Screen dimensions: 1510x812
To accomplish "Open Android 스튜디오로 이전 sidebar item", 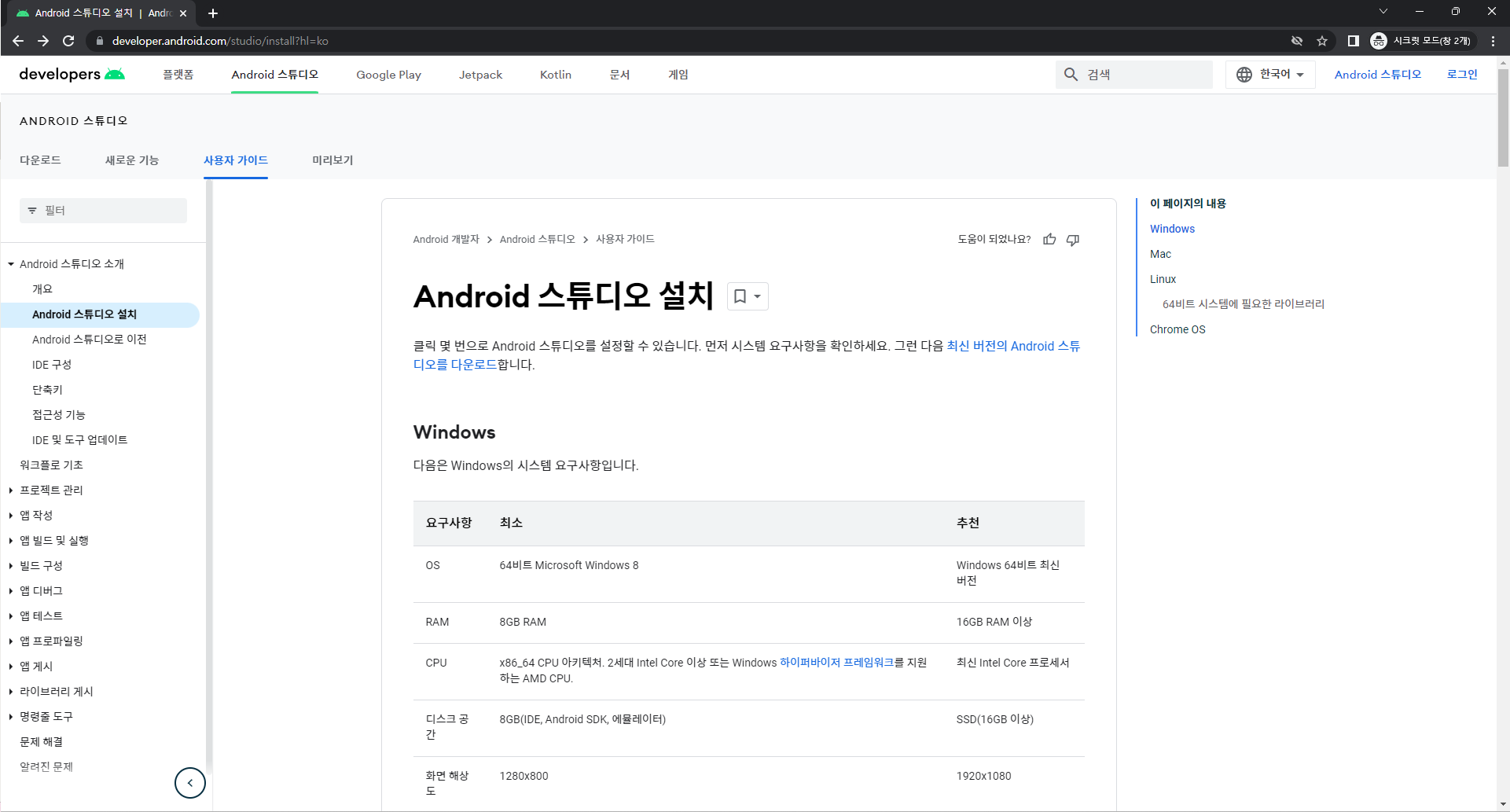I will (x=89, y=340).
